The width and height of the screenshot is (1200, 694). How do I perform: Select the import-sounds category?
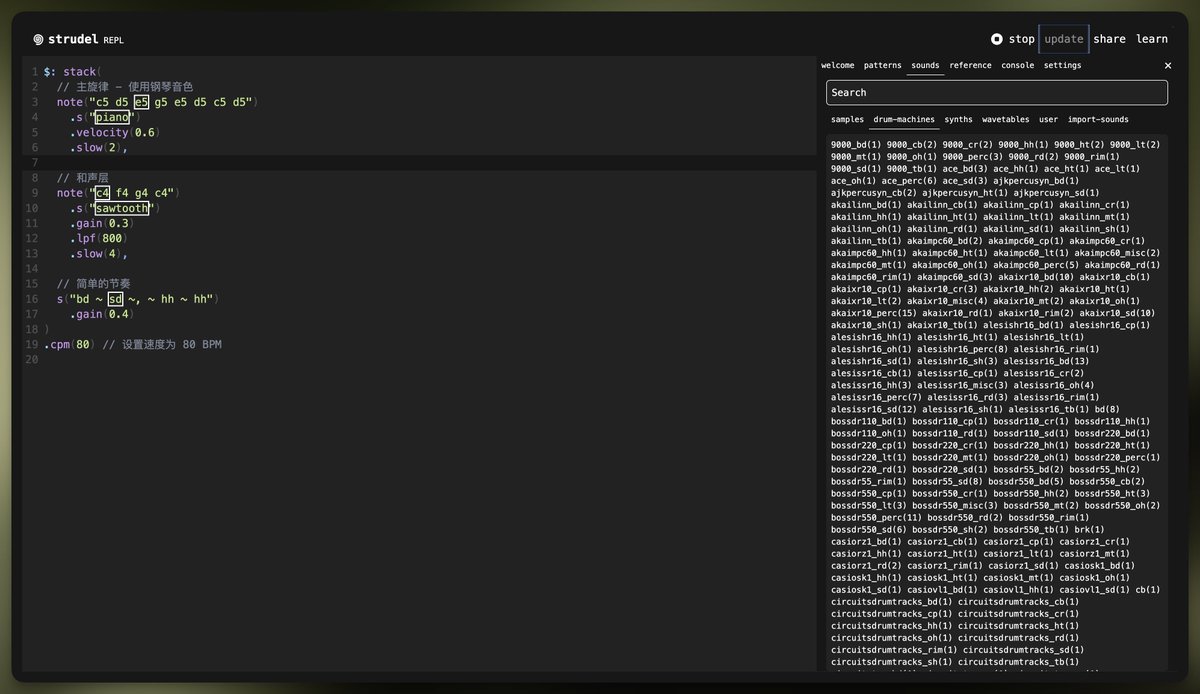(x=1098, y=119)
